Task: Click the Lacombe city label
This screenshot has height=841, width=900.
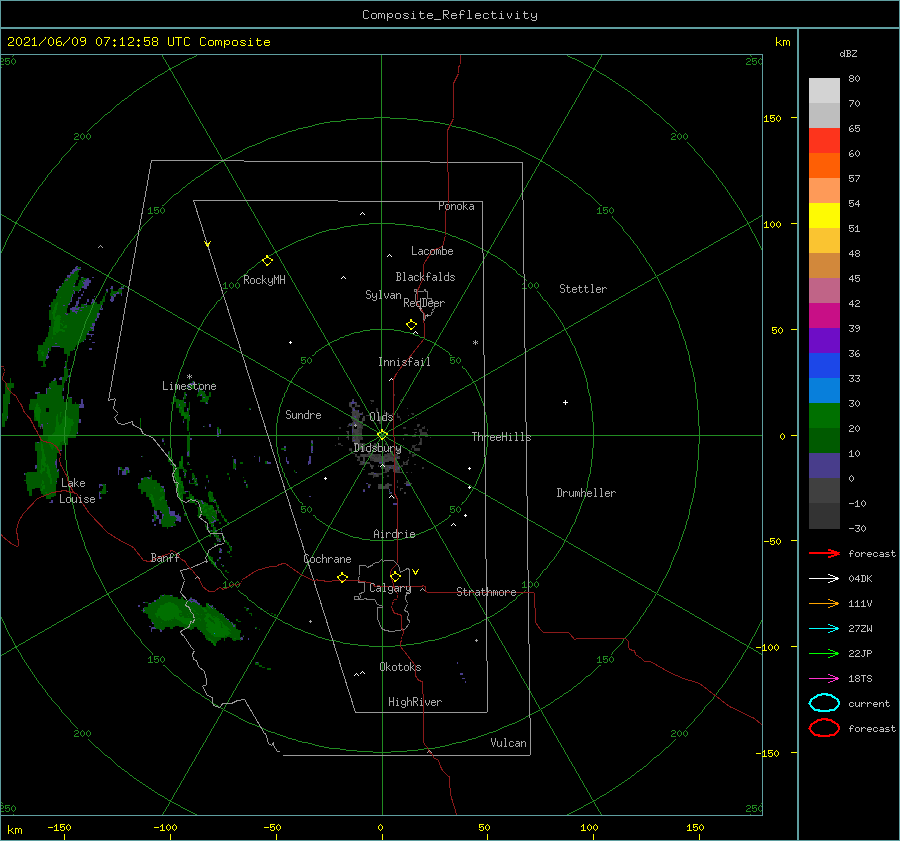Action: click(432, 251)
